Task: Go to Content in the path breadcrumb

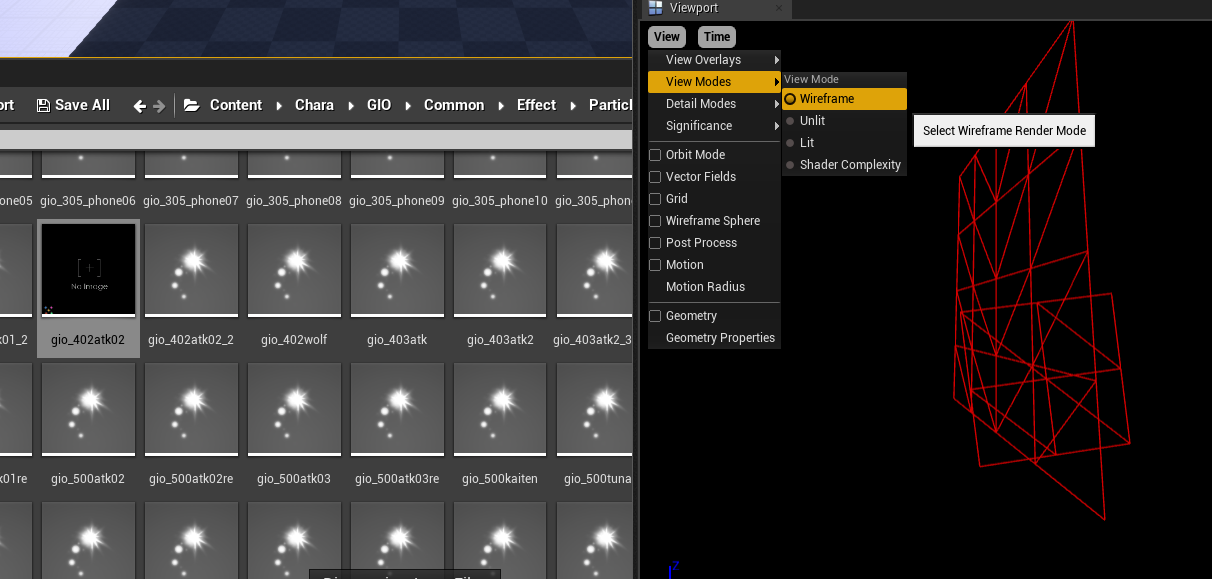Action: (x=236, y=105)
